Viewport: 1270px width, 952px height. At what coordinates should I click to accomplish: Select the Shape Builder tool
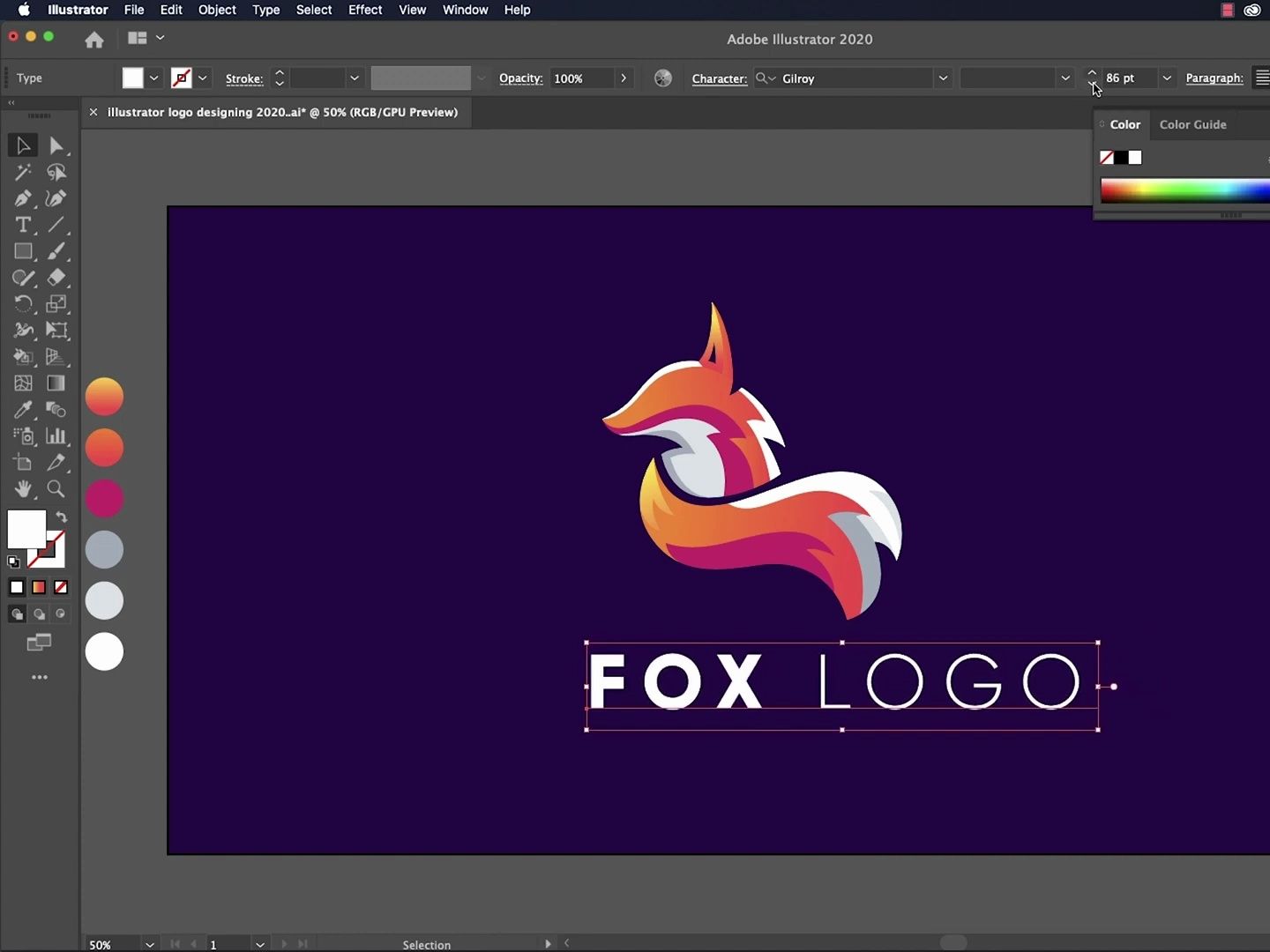pyautogui.click(x=23, y=357)
